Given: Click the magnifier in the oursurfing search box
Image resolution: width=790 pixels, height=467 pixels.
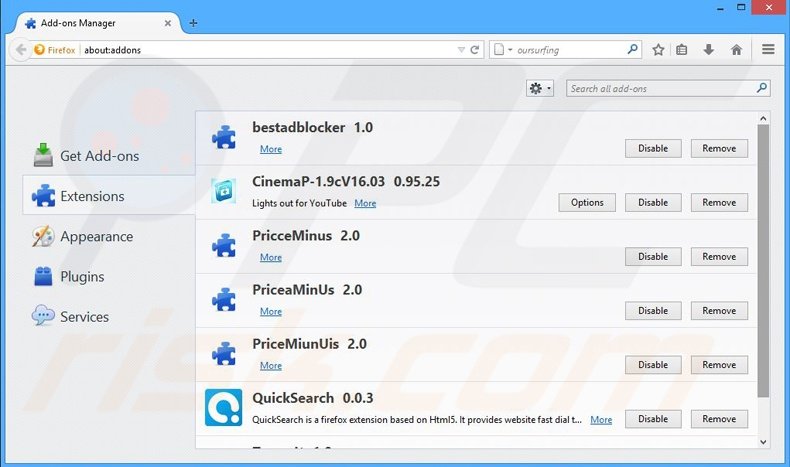Looking at the screenshot, I should tap(633, 48).
